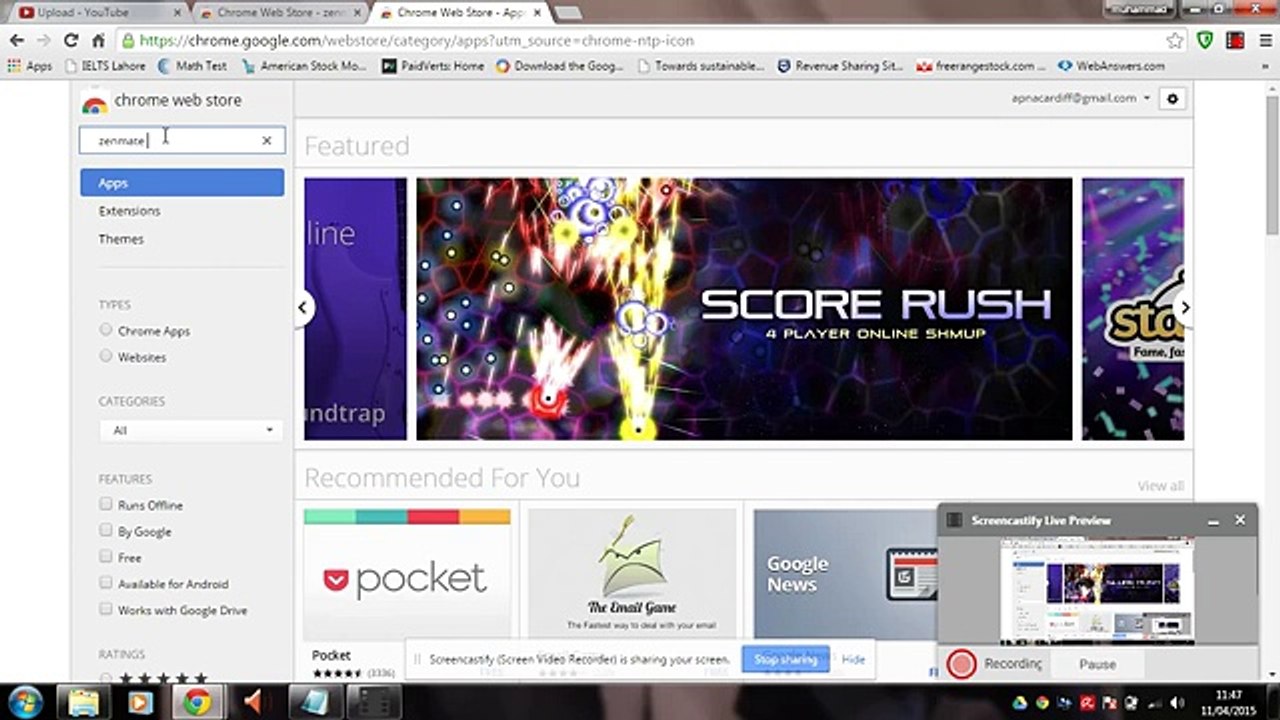Click the Screencastify live preview thumbnail
Viewport: 1280px width, 720px height.
1097,591
